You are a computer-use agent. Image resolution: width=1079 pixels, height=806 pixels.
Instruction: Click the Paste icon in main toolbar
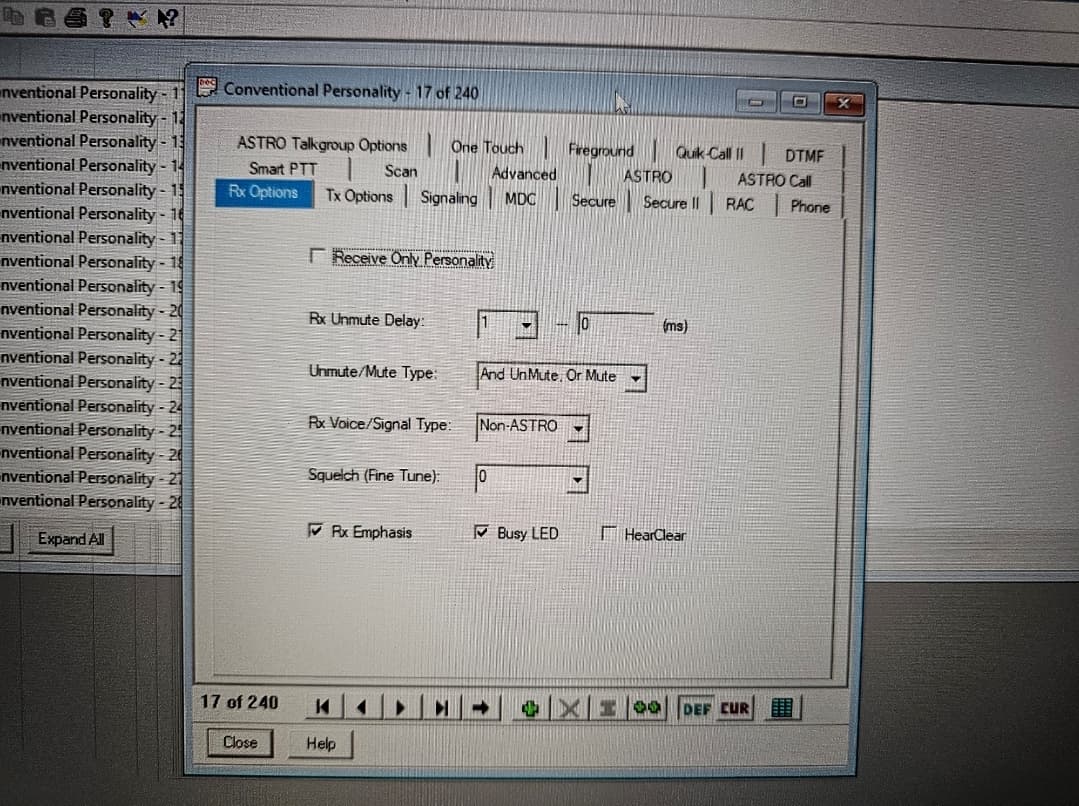[45, 17]
